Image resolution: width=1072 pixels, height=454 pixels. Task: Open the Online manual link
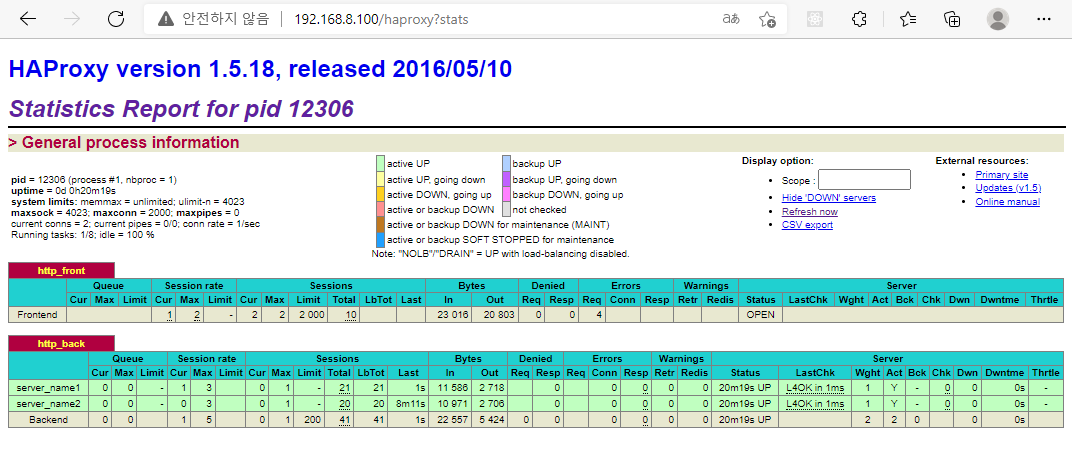tap(1008, 202)
